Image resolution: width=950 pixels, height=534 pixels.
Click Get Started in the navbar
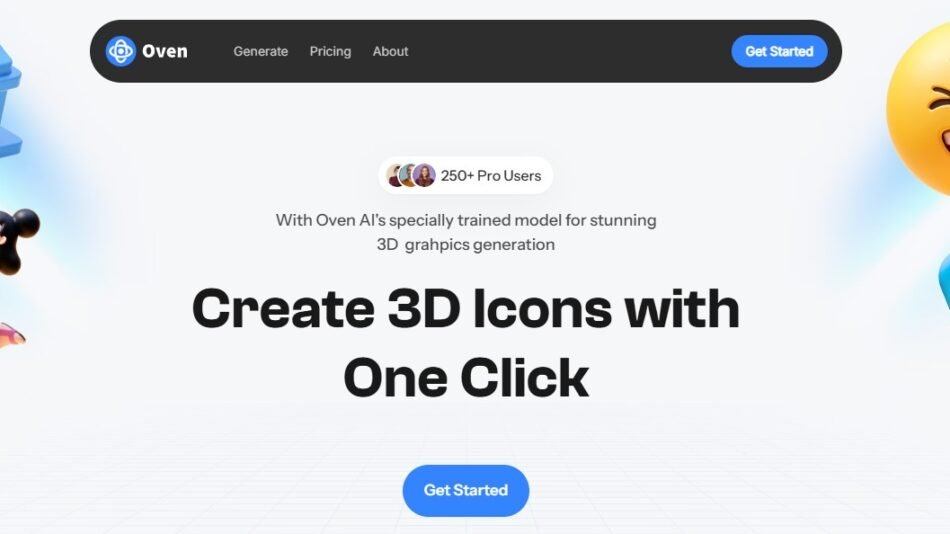point(779,52)
